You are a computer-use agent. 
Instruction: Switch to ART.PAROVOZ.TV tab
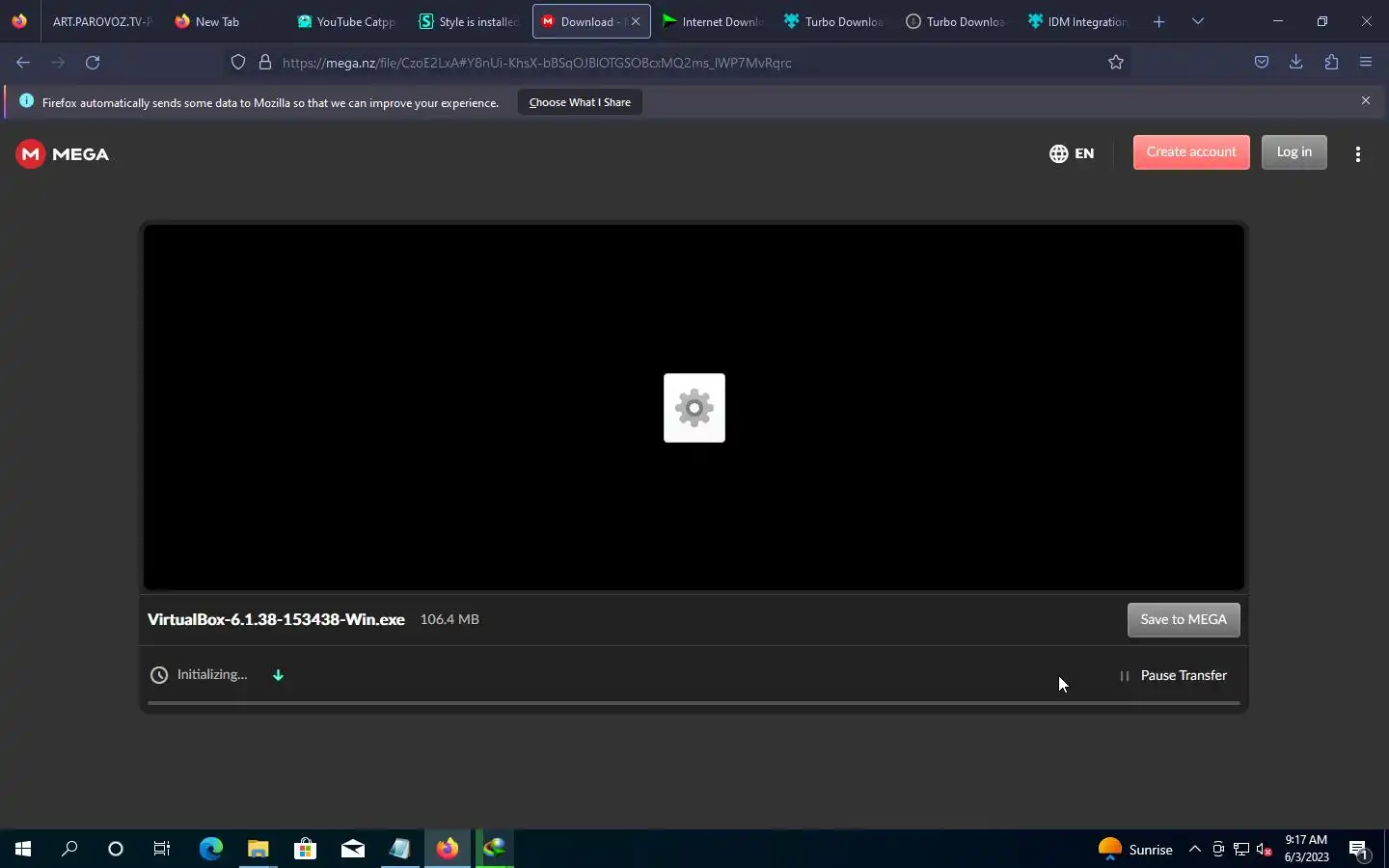[101, 21]
